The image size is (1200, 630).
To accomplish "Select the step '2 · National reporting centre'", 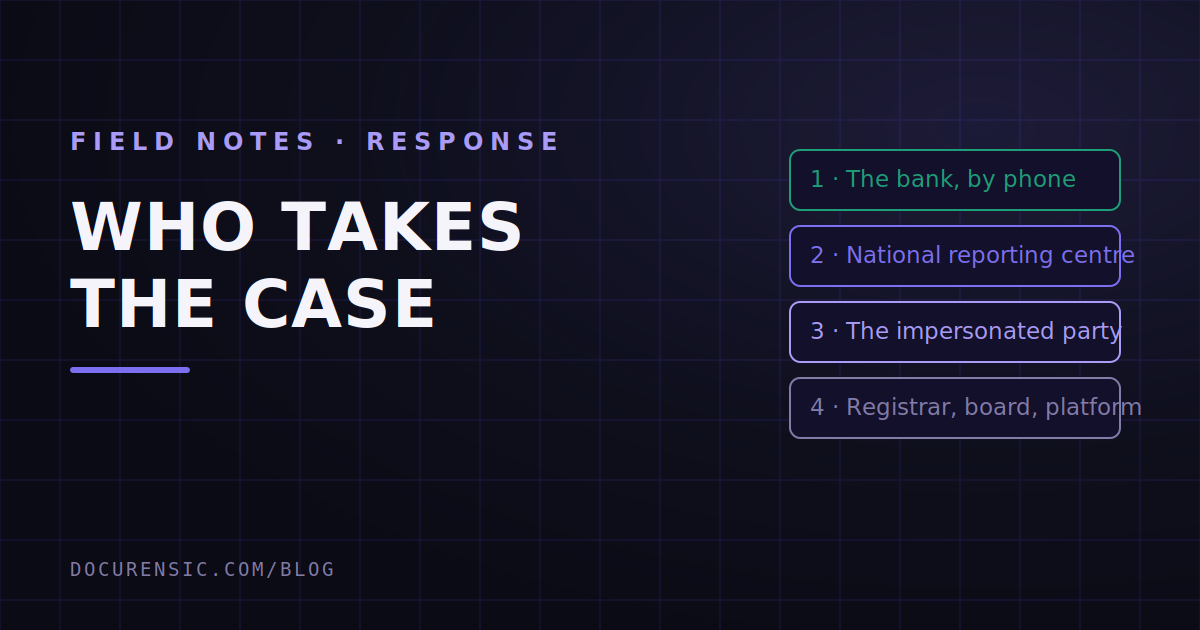I will tap(955, 256).
